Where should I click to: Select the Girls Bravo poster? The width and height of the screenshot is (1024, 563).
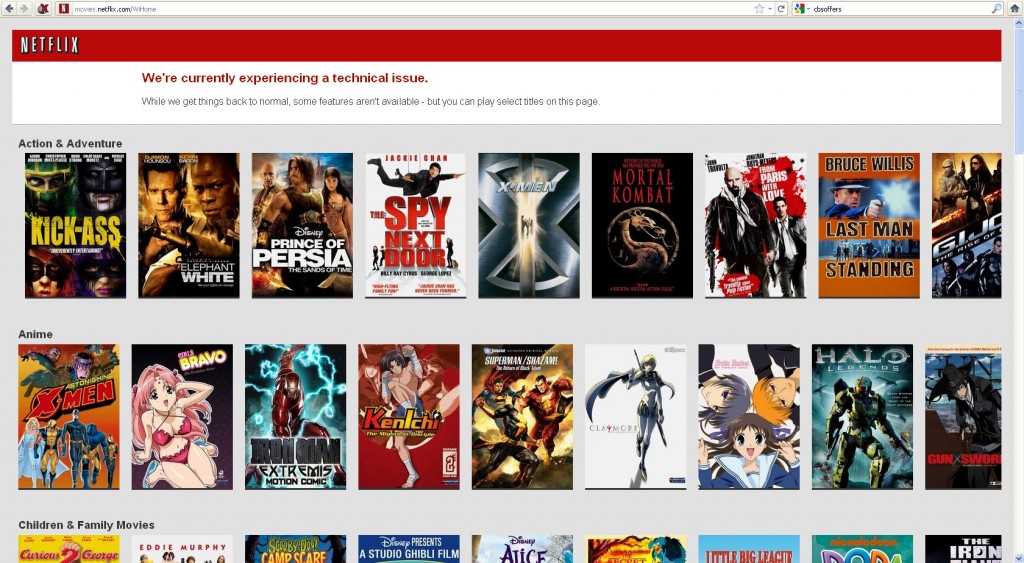[182, 417]
